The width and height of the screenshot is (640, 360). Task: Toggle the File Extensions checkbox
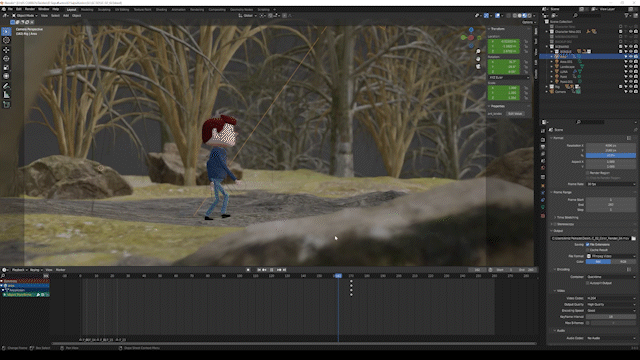click(588, 244)
